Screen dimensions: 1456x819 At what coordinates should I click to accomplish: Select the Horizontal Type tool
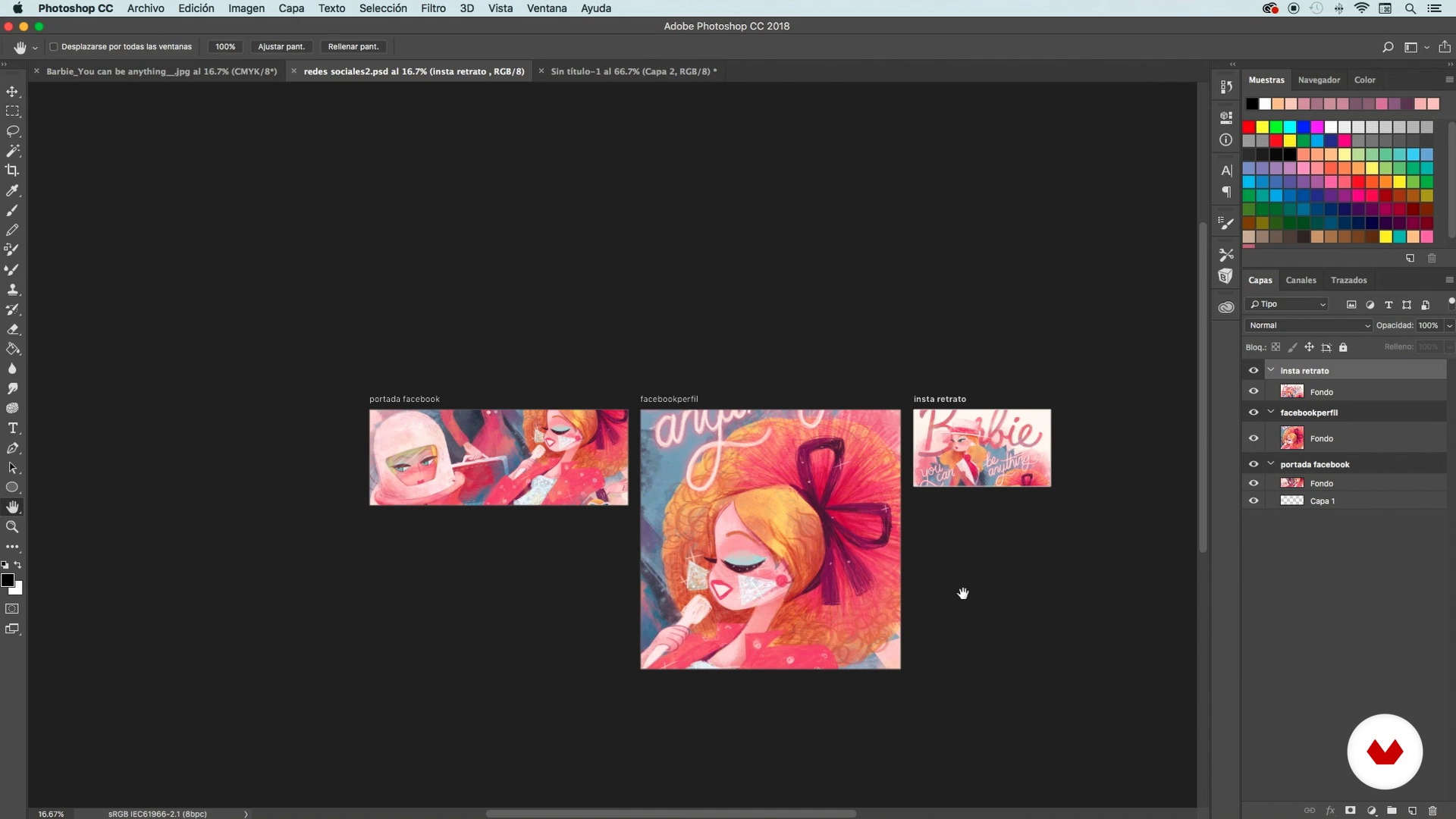coord(13,428)
